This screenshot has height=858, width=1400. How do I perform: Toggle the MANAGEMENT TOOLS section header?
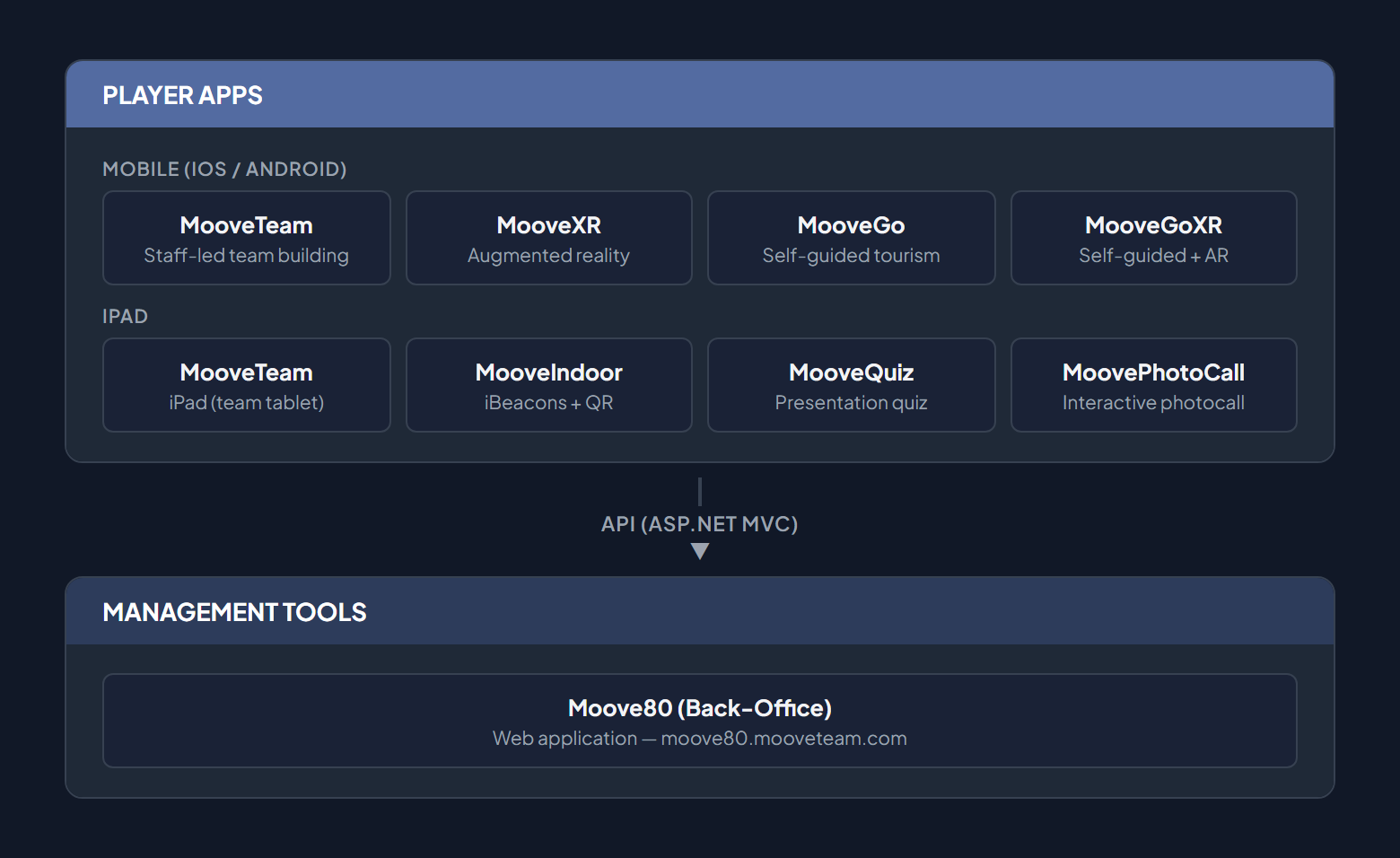234,611
